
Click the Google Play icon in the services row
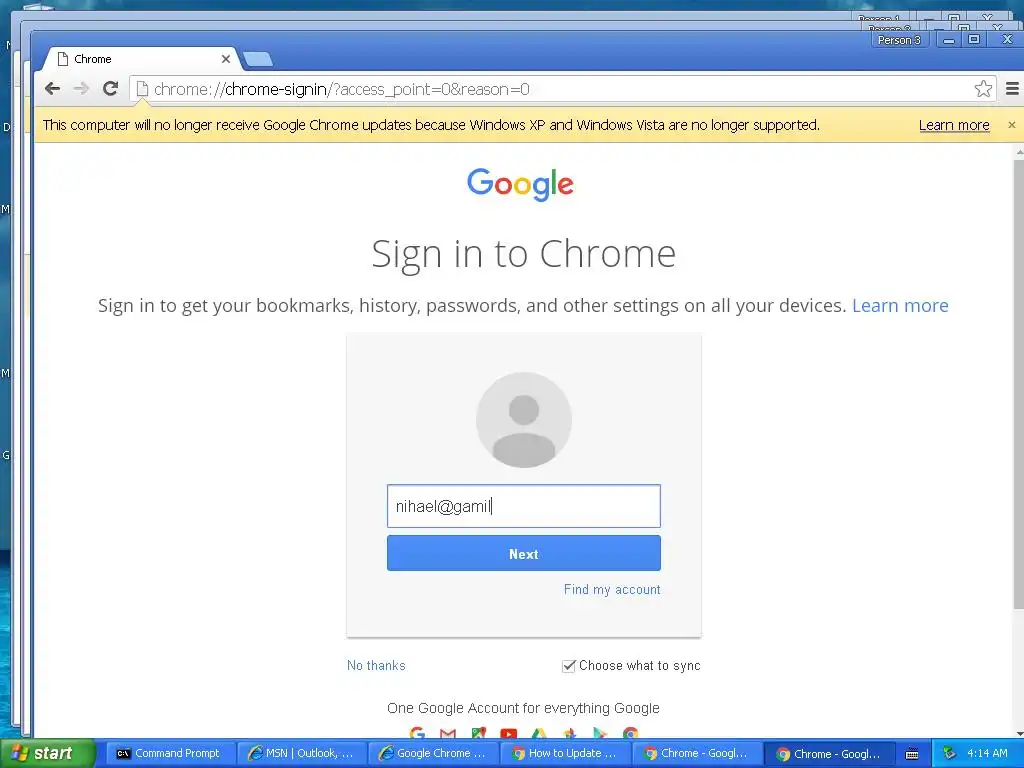point(600,734)
